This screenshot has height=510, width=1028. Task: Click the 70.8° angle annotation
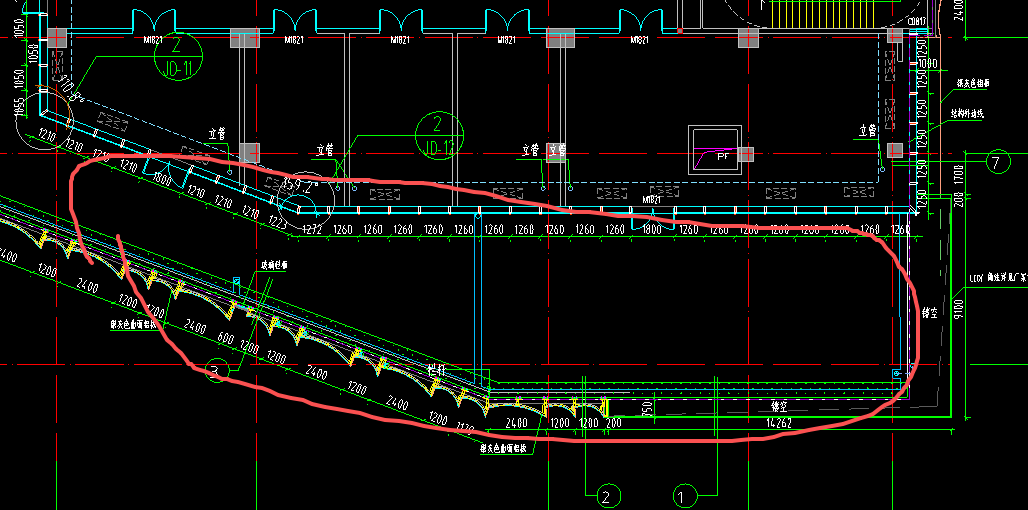click(x=72, y=89)
